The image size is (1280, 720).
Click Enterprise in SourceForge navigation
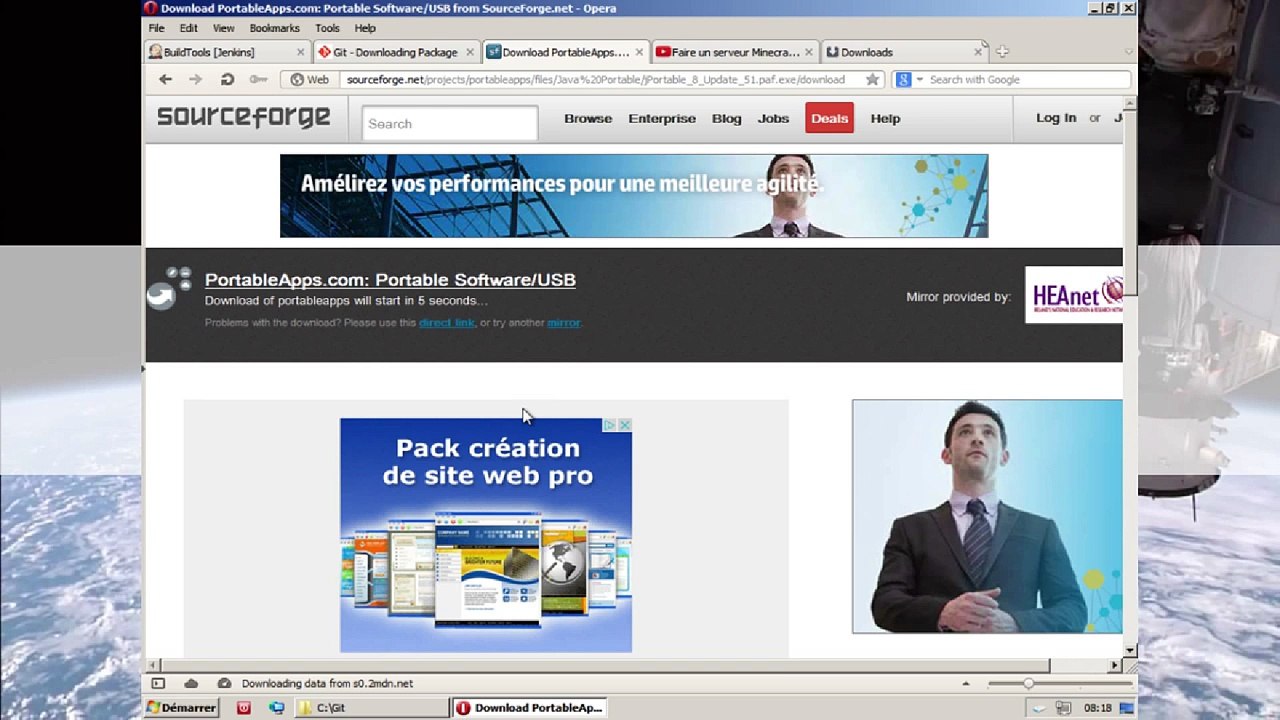coord(662,118)
